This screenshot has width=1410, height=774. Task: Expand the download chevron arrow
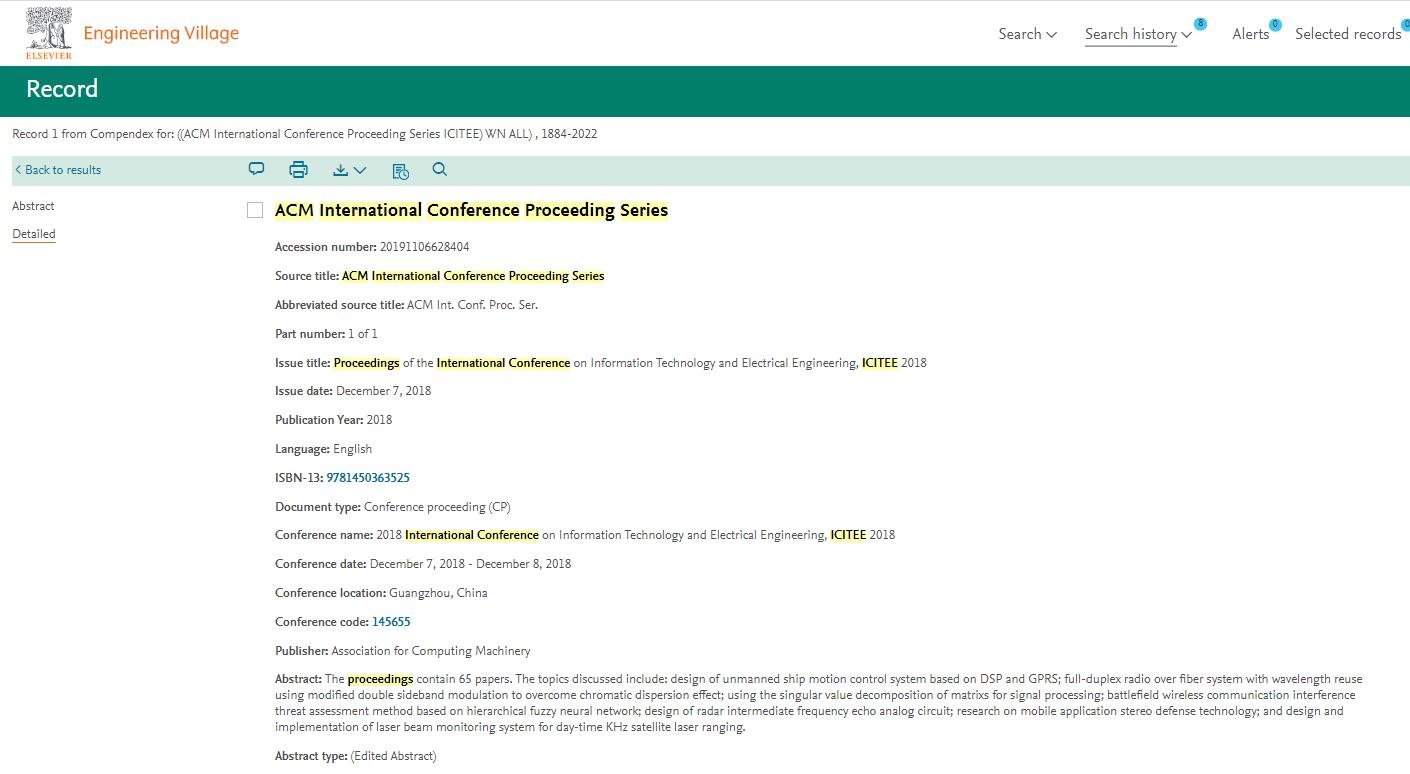(360, 171)
